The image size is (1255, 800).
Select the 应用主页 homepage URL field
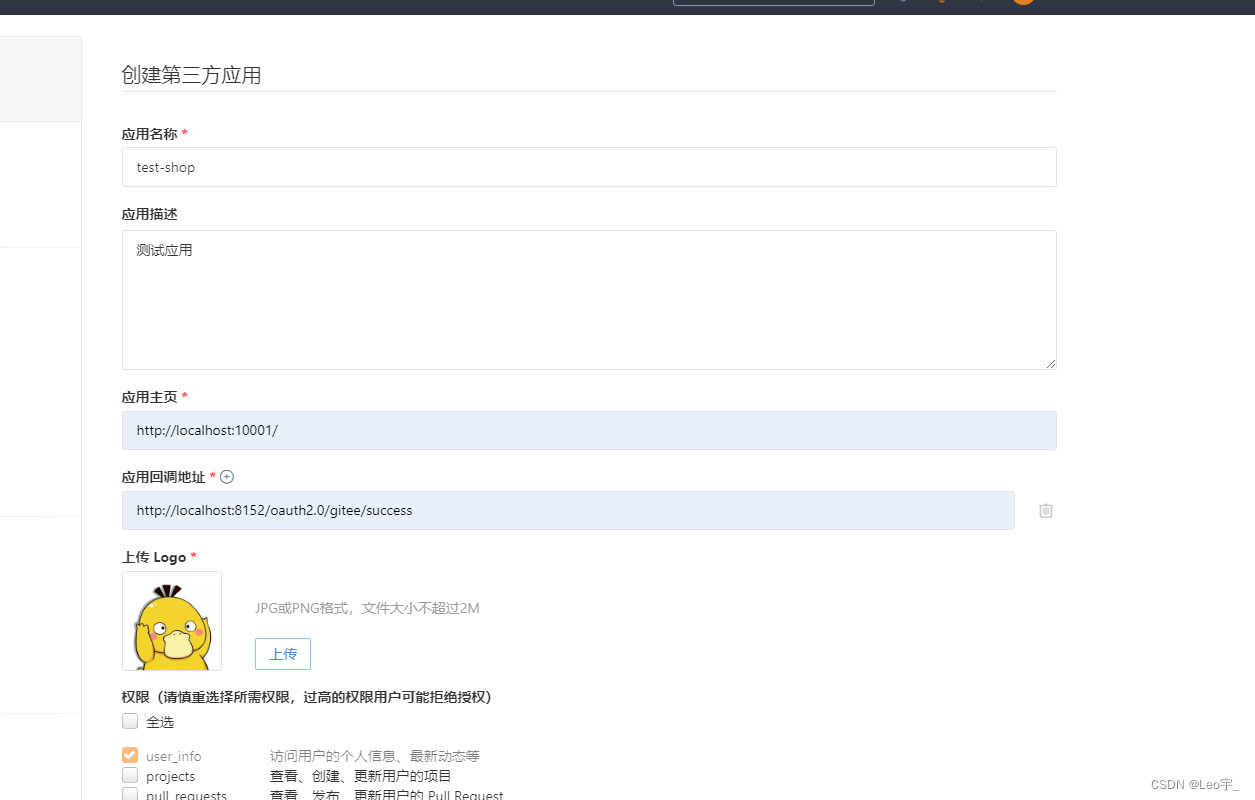(x=588, y=430)
